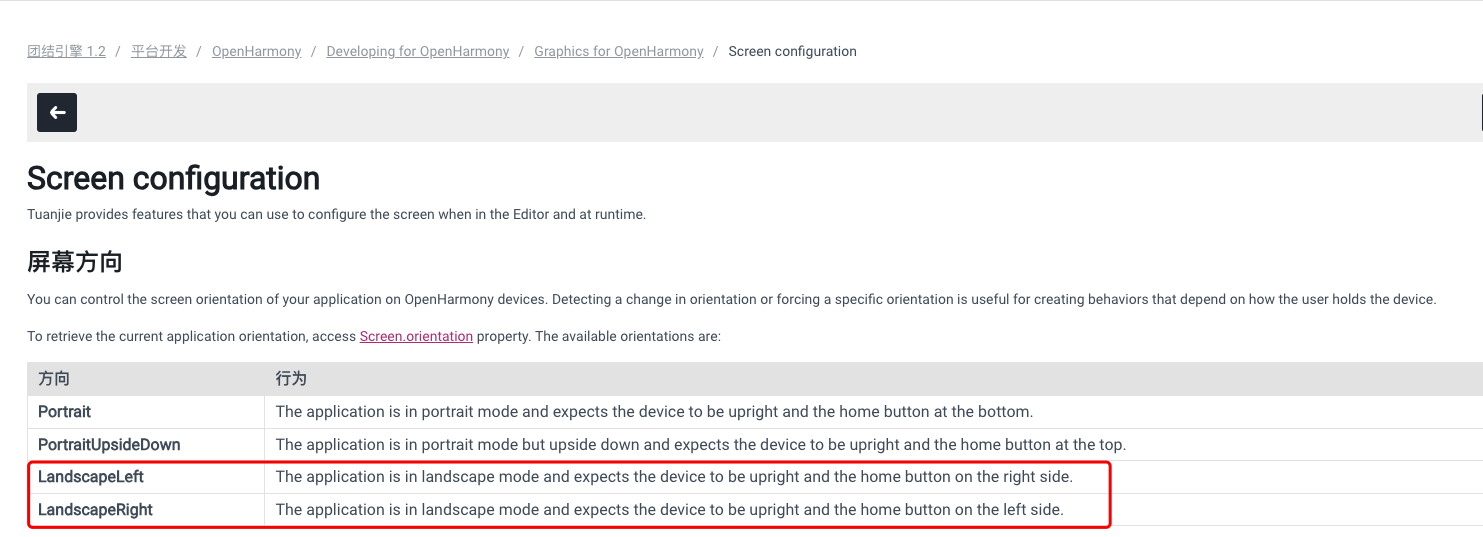Click the Portrait row description text
The width and height of the screenshot is (1483, 537).
coord(654,412)
